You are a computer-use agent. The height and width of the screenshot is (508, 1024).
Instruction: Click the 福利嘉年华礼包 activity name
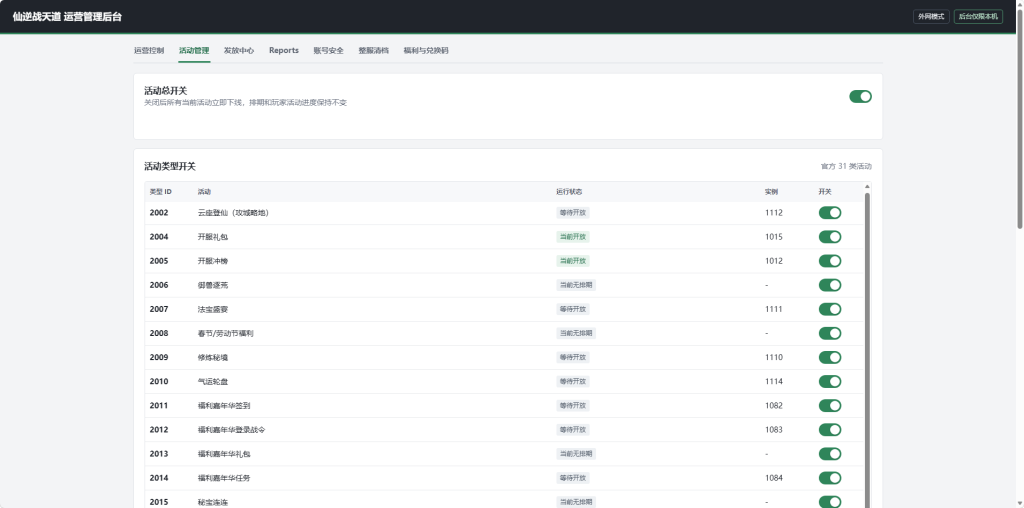(x=224, y=454)
